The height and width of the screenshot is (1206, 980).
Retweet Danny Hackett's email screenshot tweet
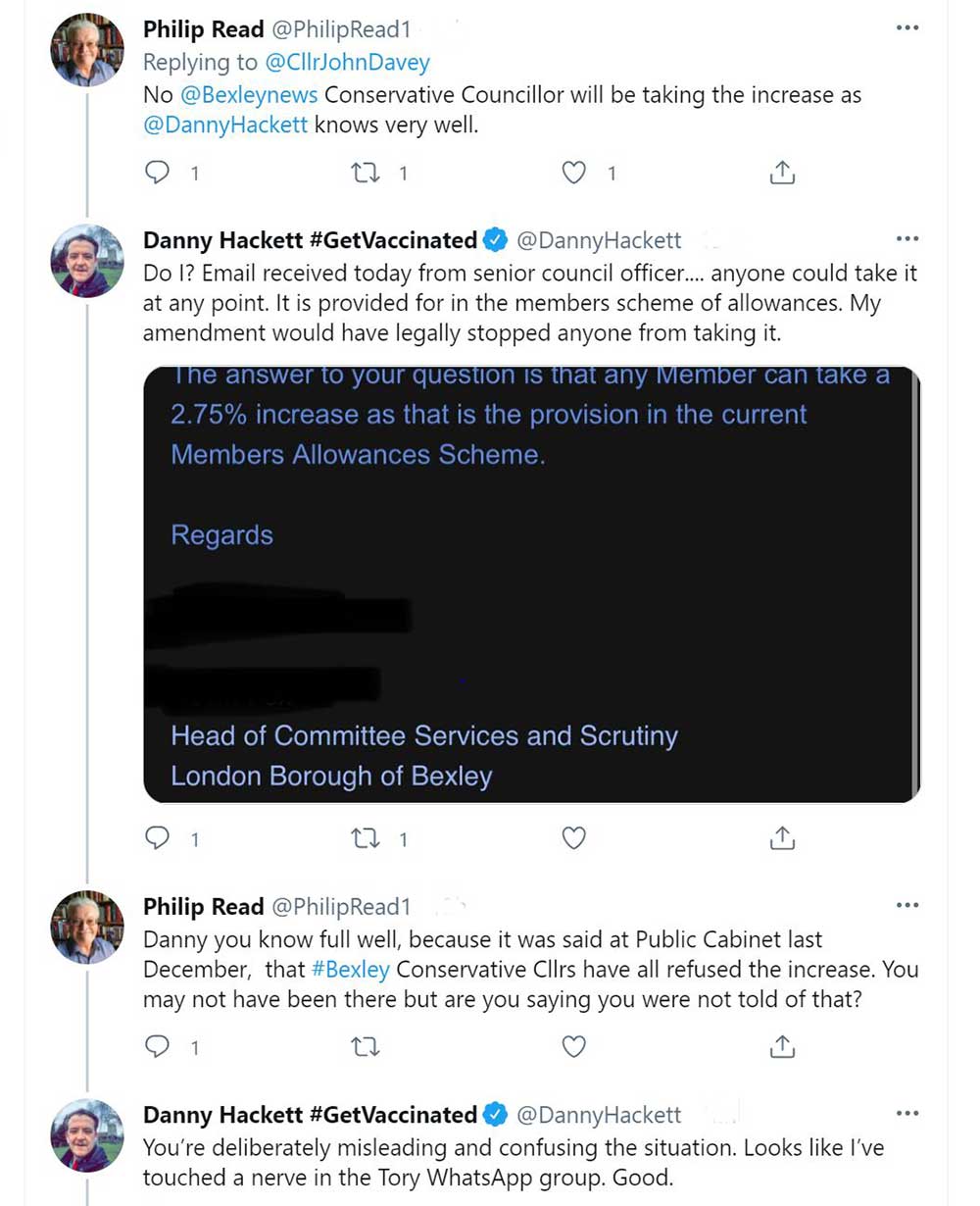(x=366, y=838)
